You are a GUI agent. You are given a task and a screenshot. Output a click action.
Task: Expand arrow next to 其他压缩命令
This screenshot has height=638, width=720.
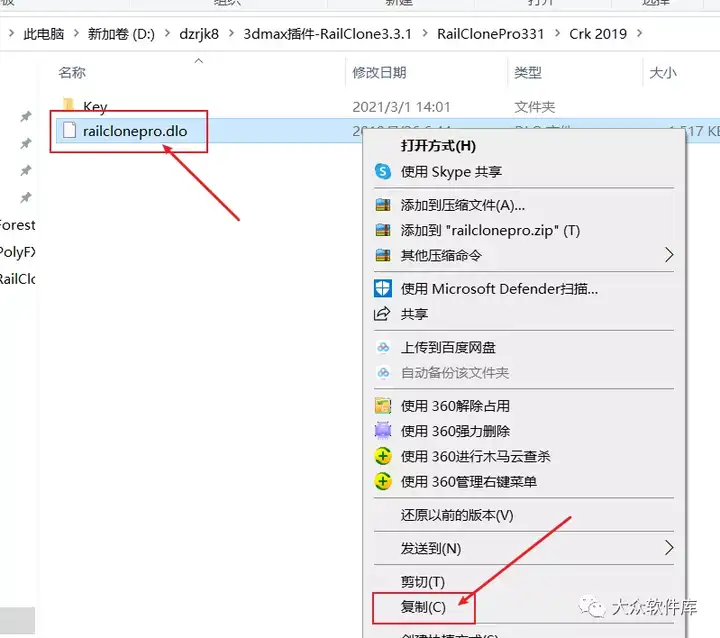pos(669,255)
